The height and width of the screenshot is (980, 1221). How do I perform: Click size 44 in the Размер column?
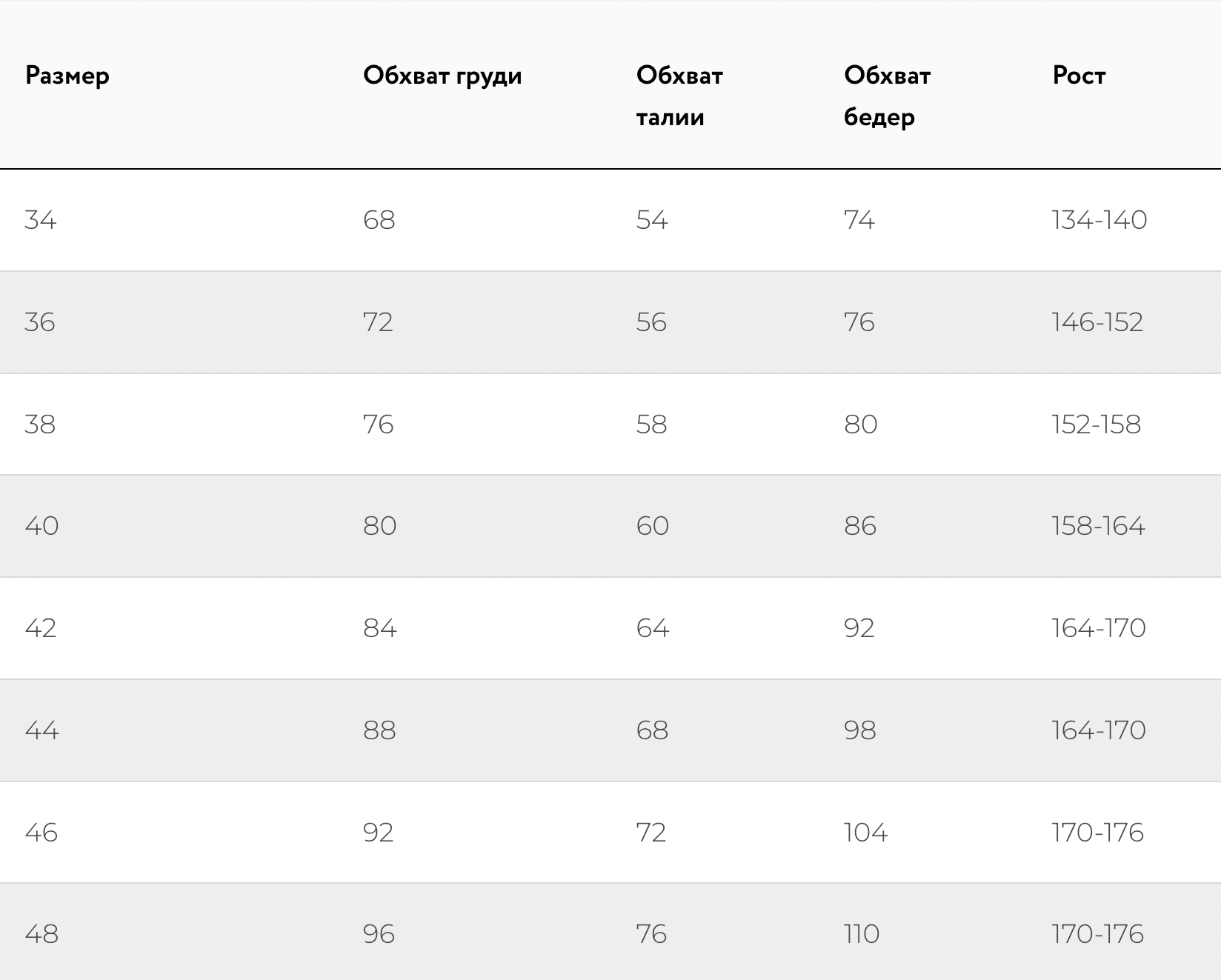tap(41, 730)
